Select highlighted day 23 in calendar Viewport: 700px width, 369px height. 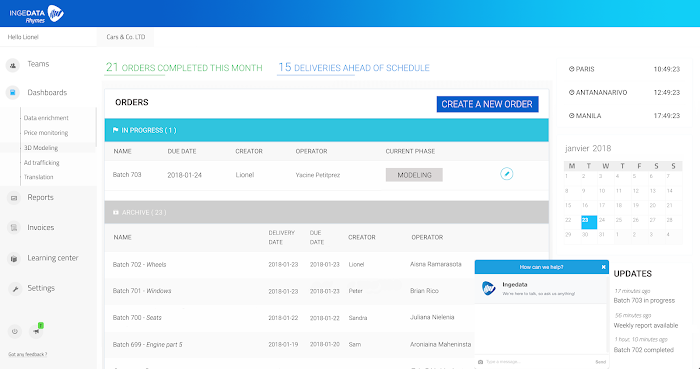point(589,222)
